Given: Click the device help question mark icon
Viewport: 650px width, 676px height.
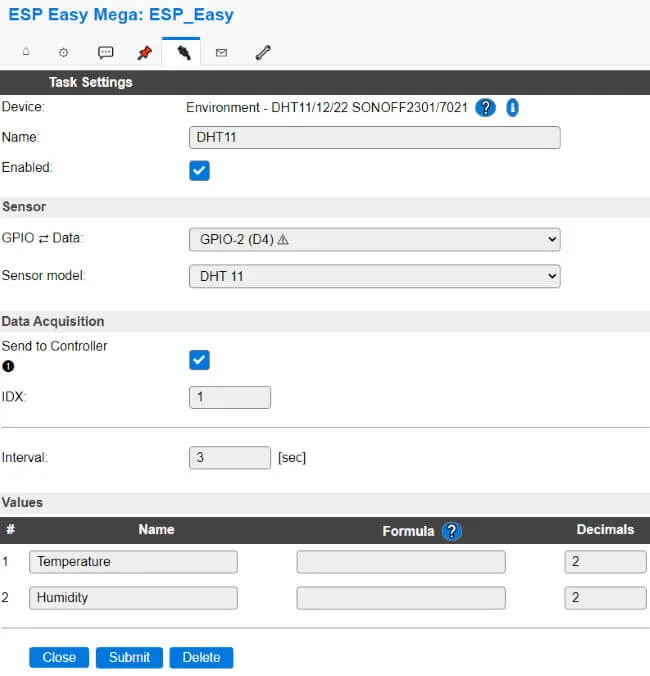Looking at the screenshot, I should (x=485, y=108).
